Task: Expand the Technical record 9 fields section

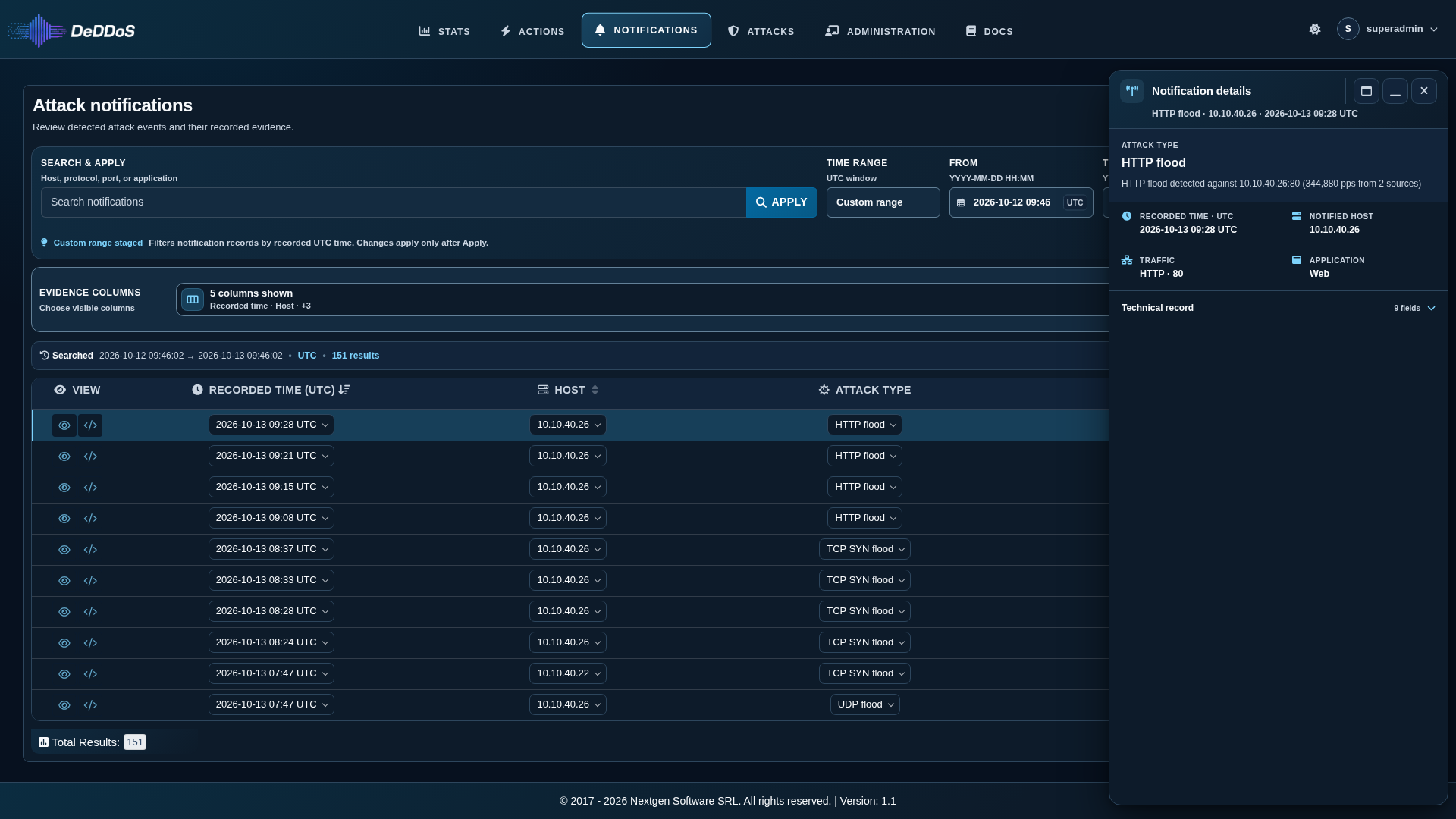Action: coord(1279,308)
